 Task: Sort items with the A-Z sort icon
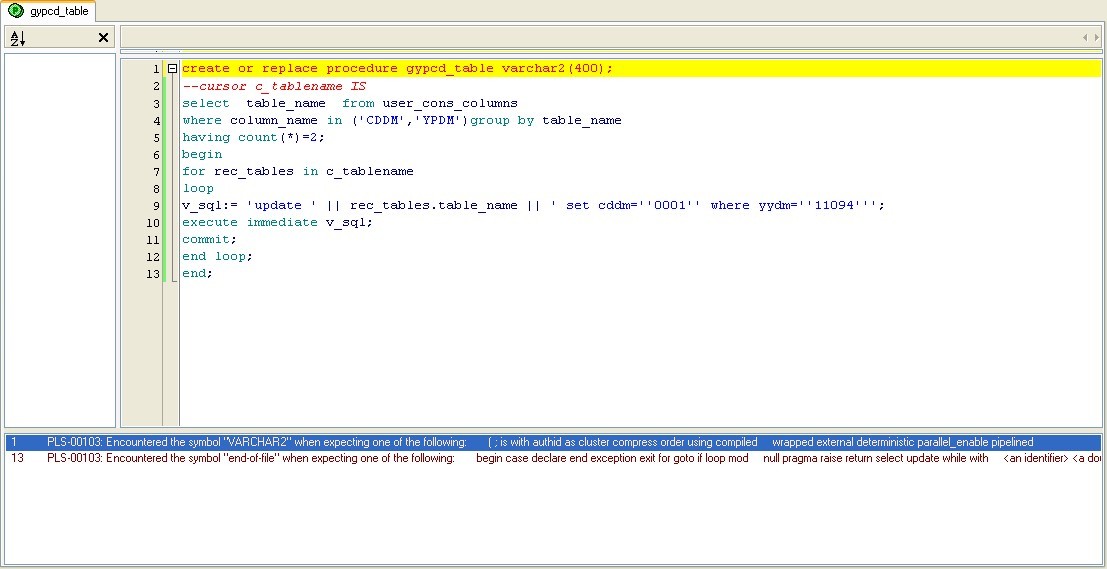pos(18,38)
